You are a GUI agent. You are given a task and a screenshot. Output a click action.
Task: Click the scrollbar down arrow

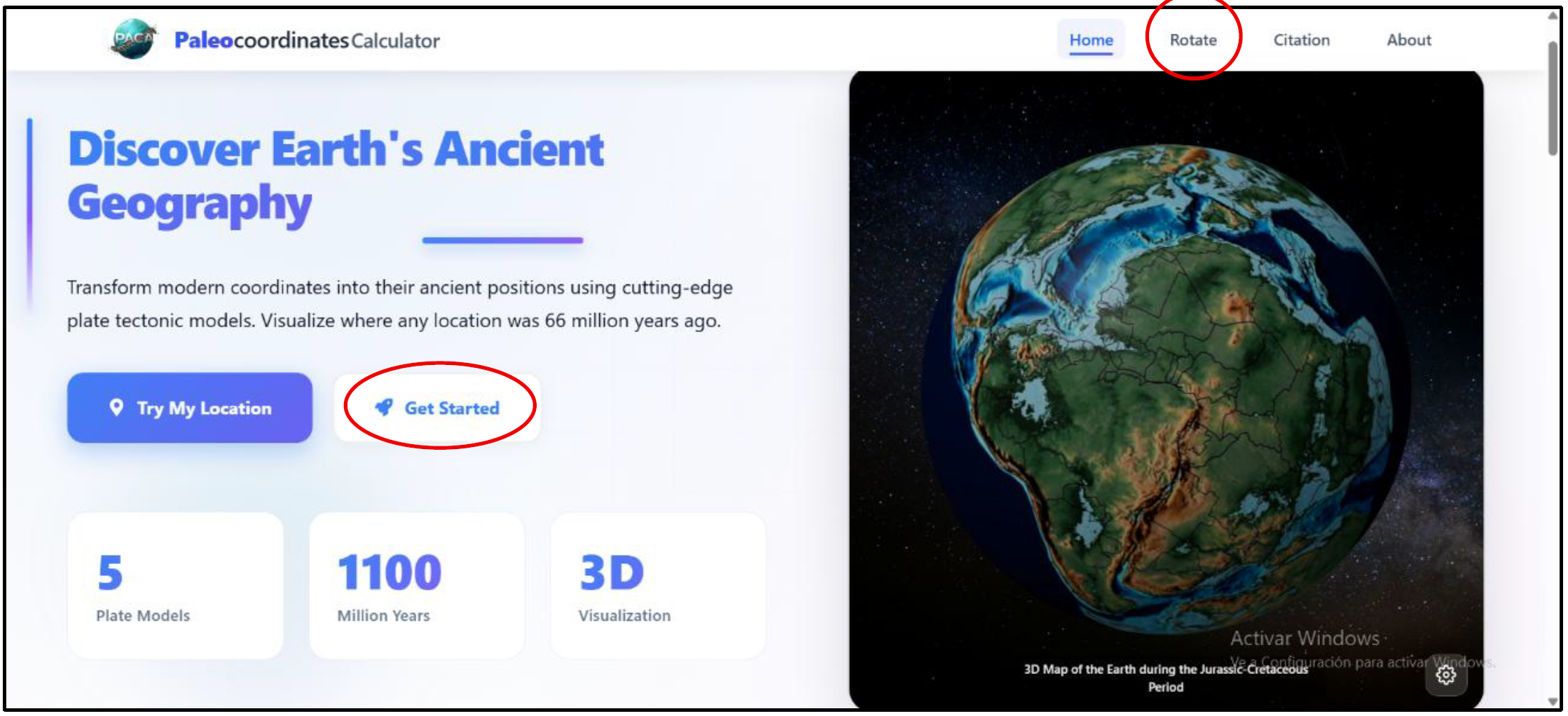(x=1552, y=701)
